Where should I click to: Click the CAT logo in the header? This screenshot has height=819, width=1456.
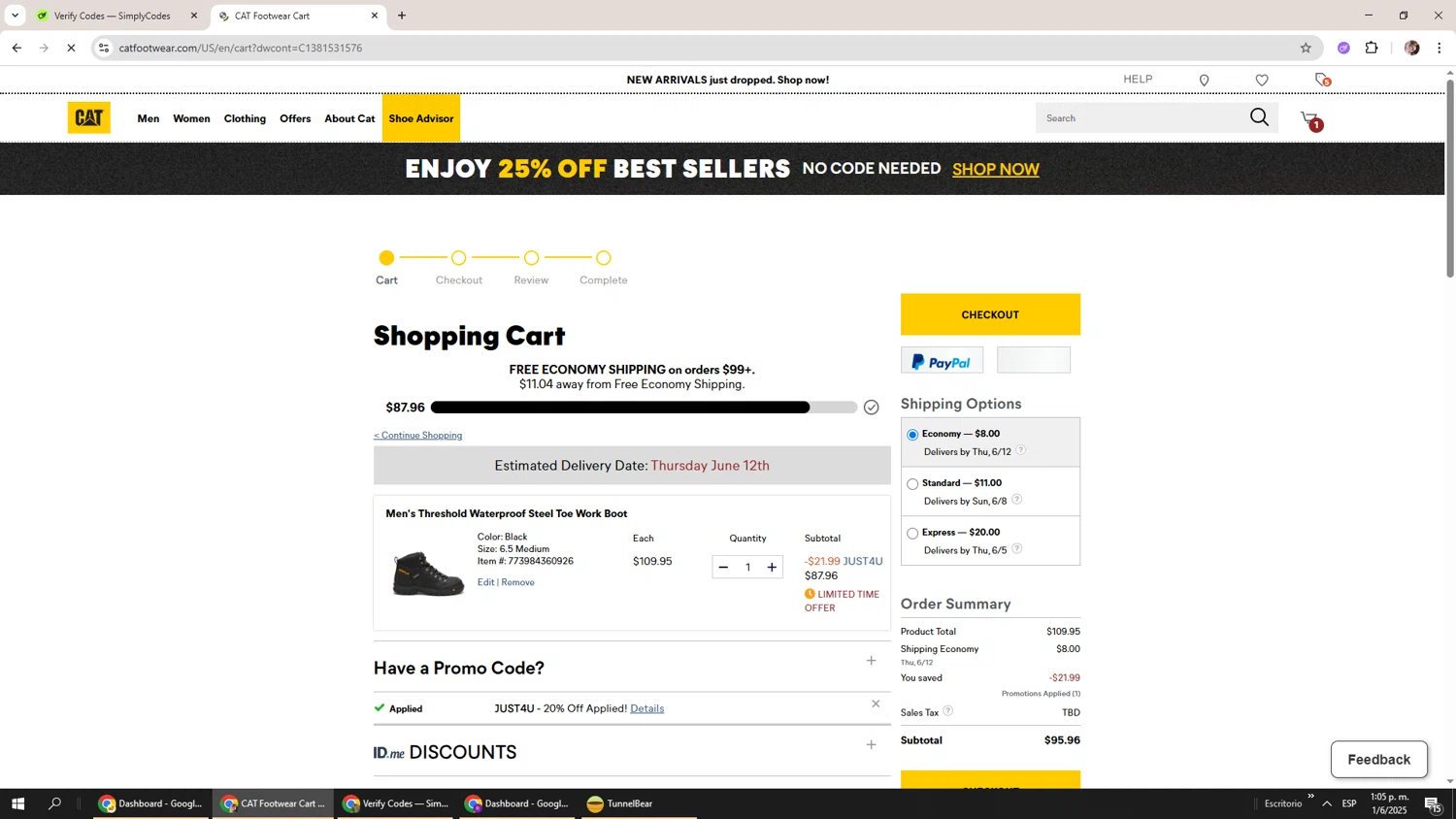click(88, 117)
